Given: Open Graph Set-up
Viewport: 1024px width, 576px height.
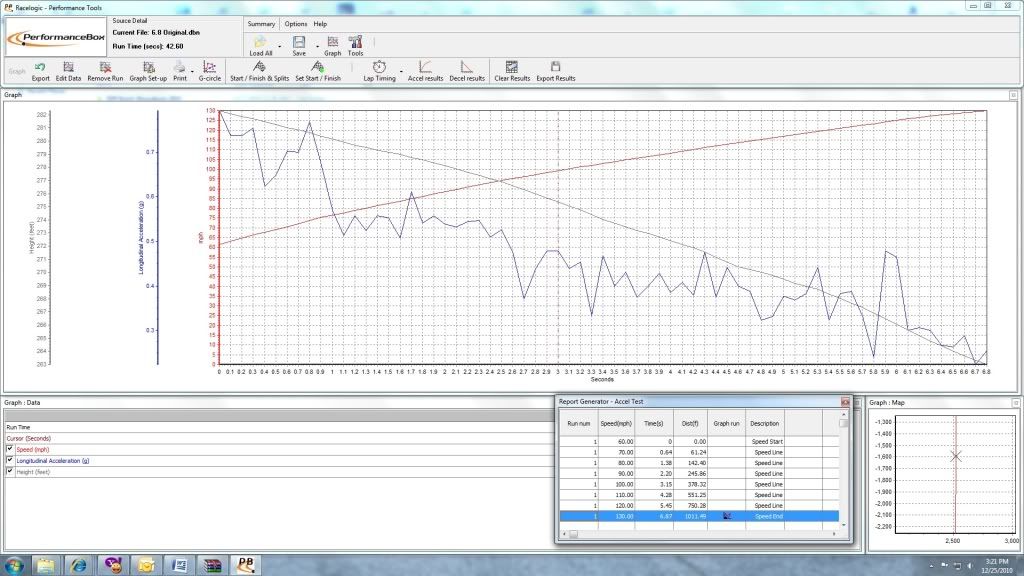Looking at the screenshot, I should pyautogui.click(x=148, y=67).
